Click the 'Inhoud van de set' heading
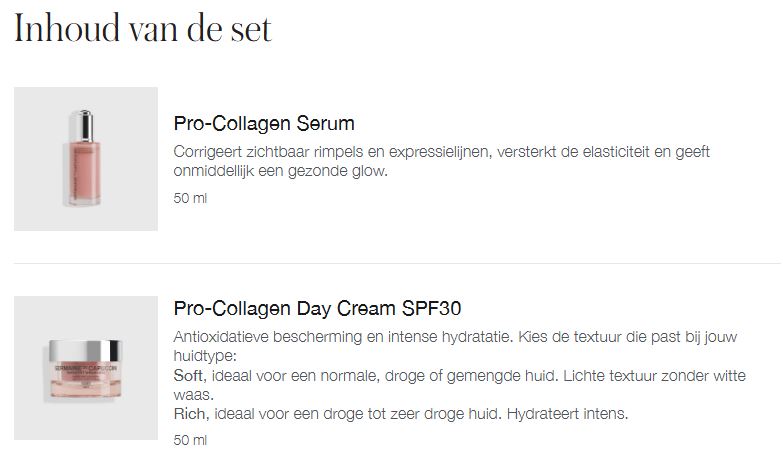 [x=143, y=28]
